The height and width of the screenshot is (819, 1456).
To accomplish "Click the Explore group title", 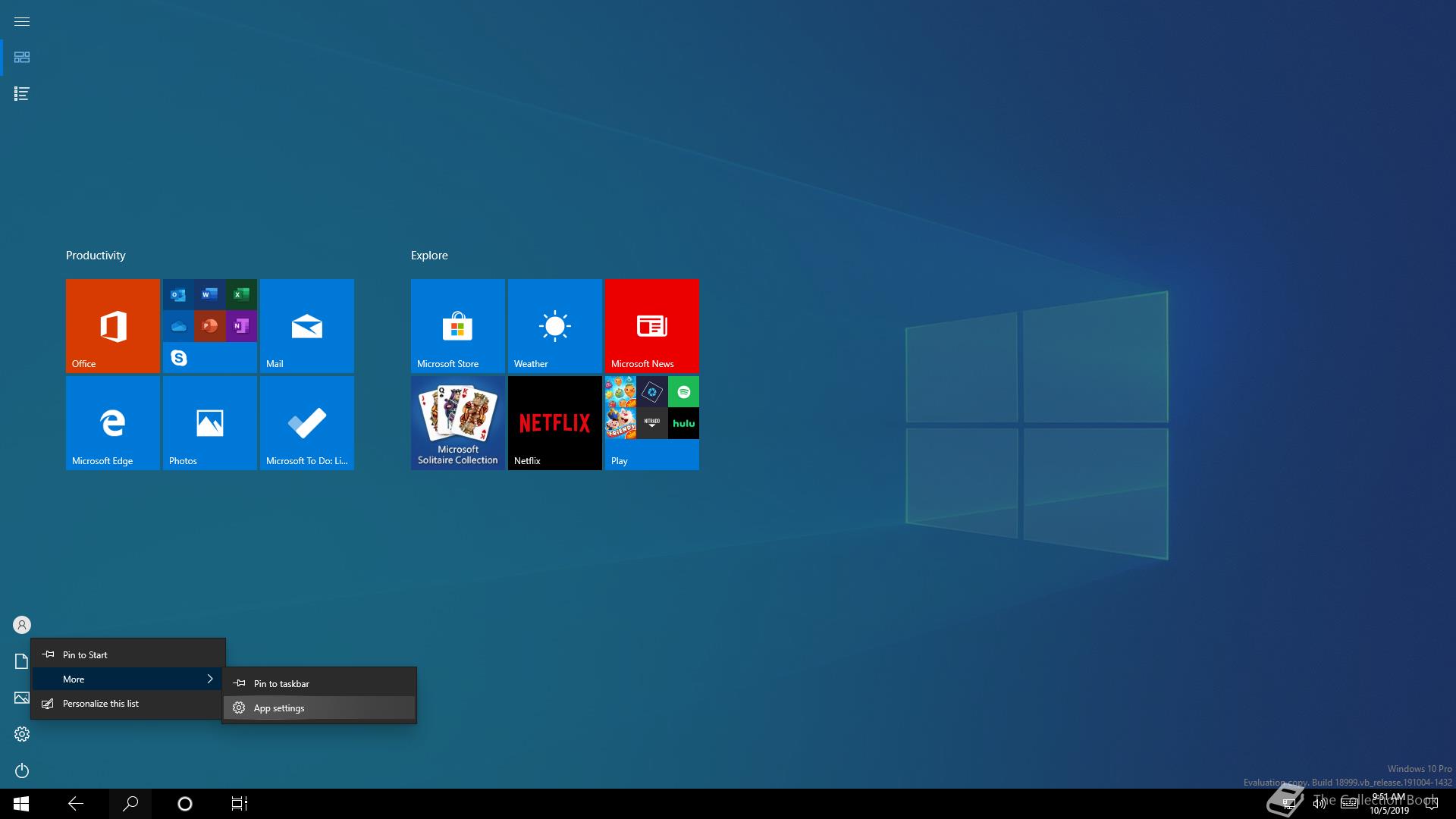I will (429, 256).
